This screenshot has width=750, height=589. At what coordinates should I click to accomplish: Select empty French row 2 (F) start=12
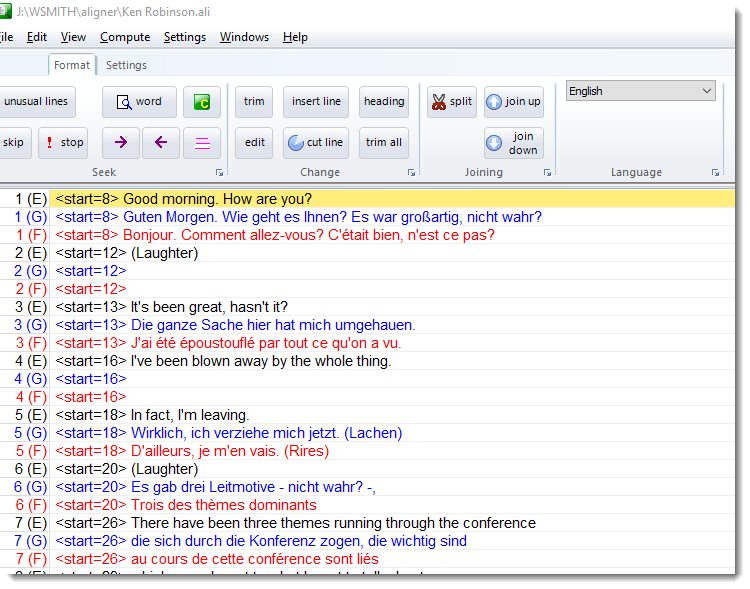tap(367, 289)
